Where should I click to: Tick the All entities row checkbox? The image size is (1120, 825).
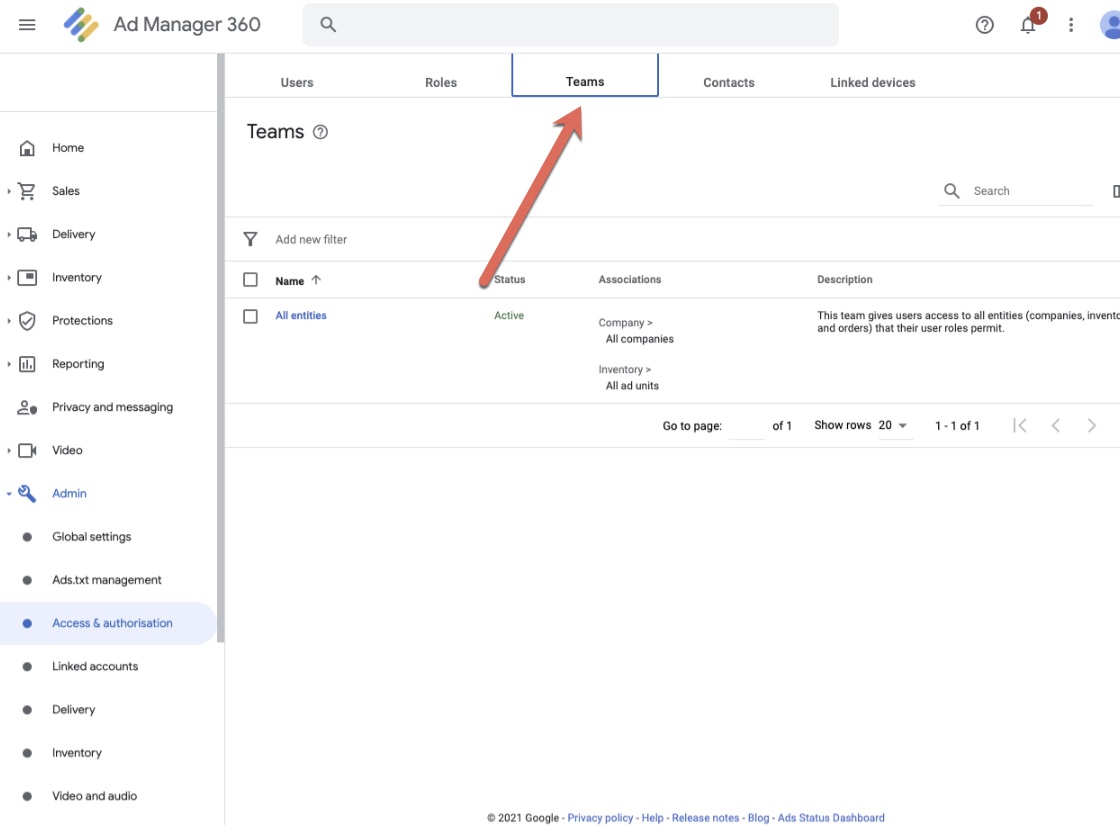[x=250, y=316]
